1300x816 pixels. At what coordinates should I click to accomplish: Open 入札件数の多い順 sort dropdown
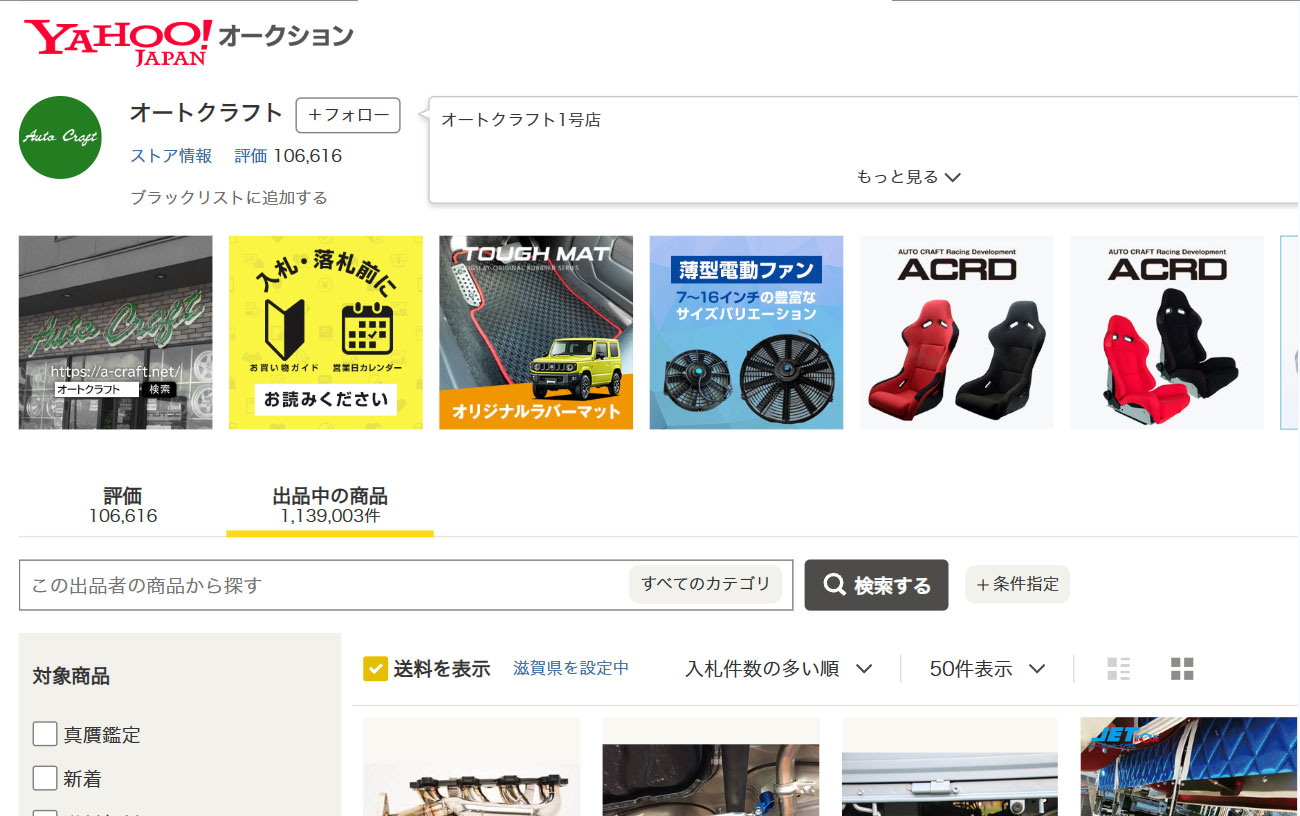779,669
